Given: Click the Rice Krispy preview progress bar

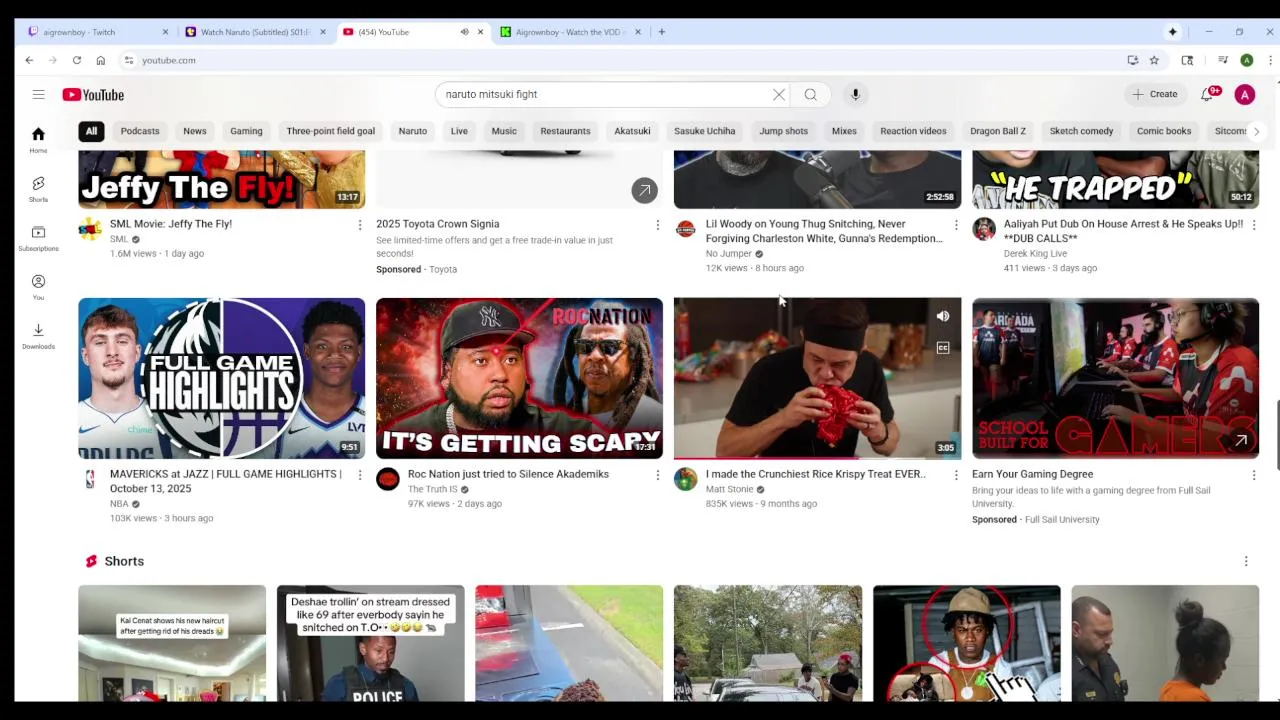Looking at the screenshot, I should [x=817, y=458].
